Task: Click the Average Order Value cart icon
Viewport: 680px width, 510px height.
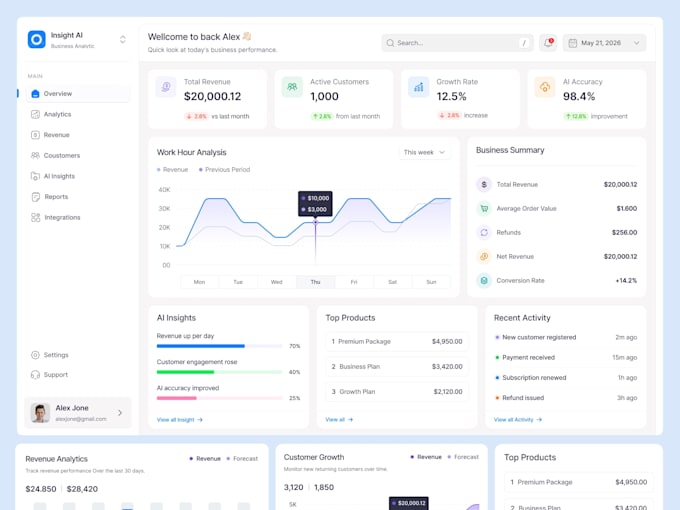Action: [x=484, y=209]
